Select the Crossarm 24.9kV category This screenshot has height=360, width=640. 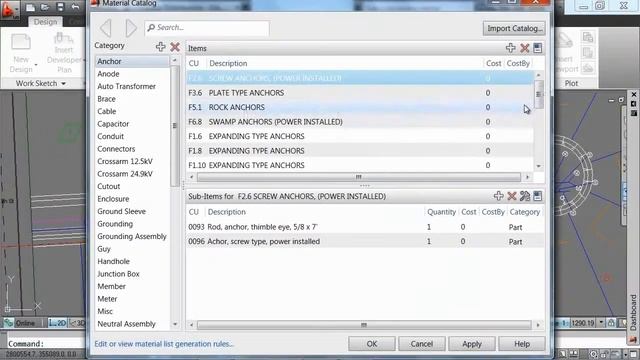(125, 174)
